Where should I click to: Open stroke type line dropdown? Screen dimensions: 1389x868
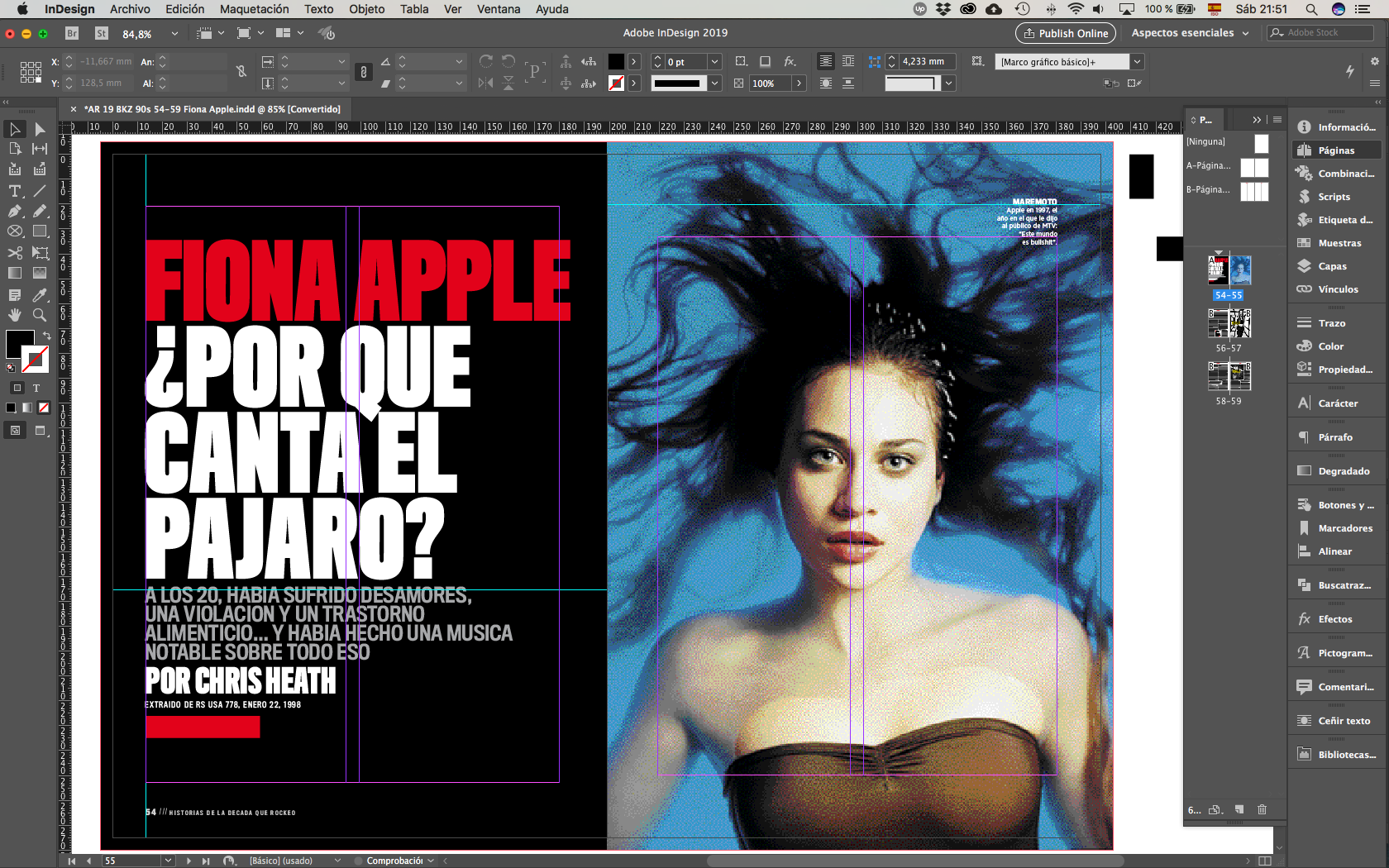[714, 83]
